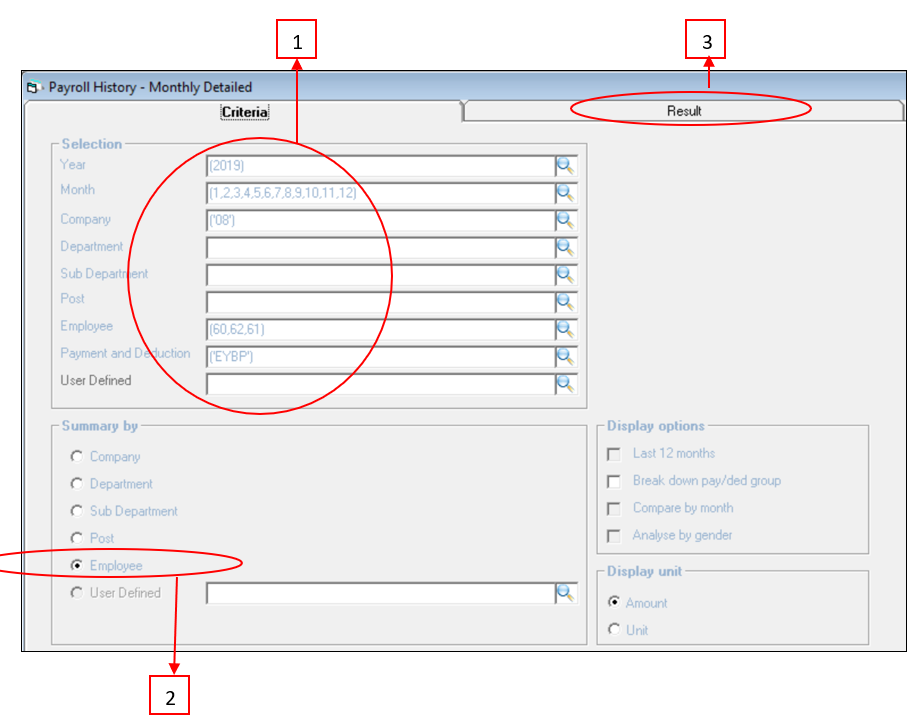Open the Month field lookup icon
The image size is (919, 721).
coord(566,193)
